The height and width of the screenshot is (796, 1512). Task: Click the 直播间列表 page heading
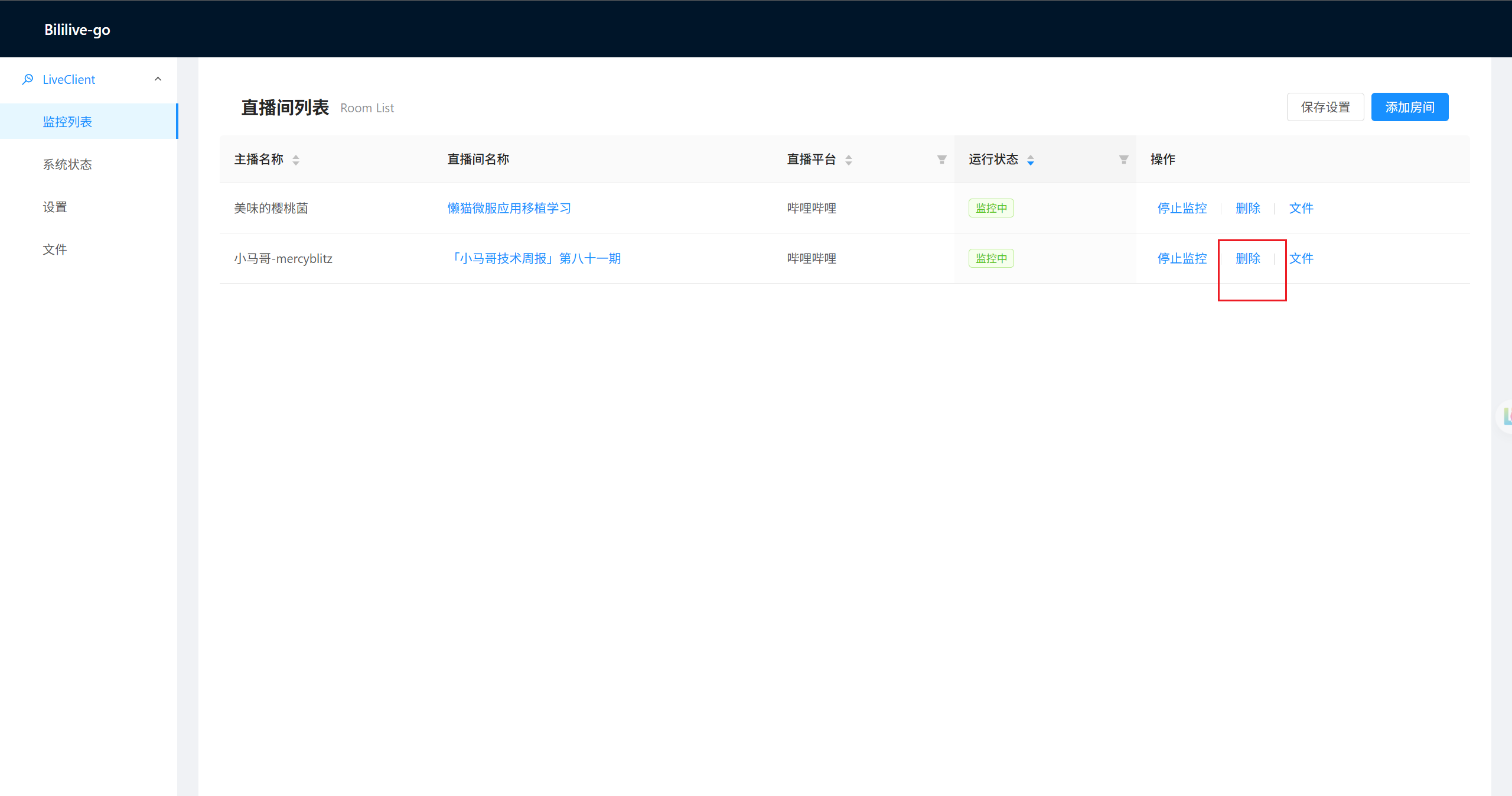click(x=285, y=108)
